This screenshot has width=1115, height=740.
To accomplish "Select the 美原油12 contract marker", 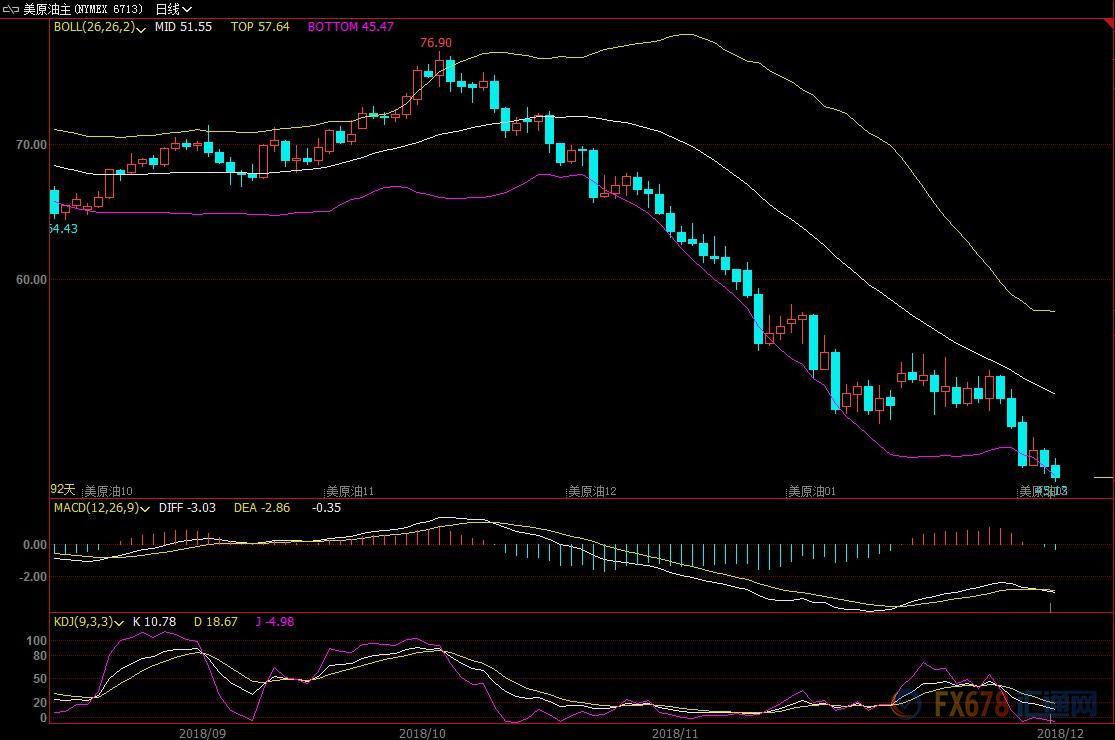I will tap(592, 491).
